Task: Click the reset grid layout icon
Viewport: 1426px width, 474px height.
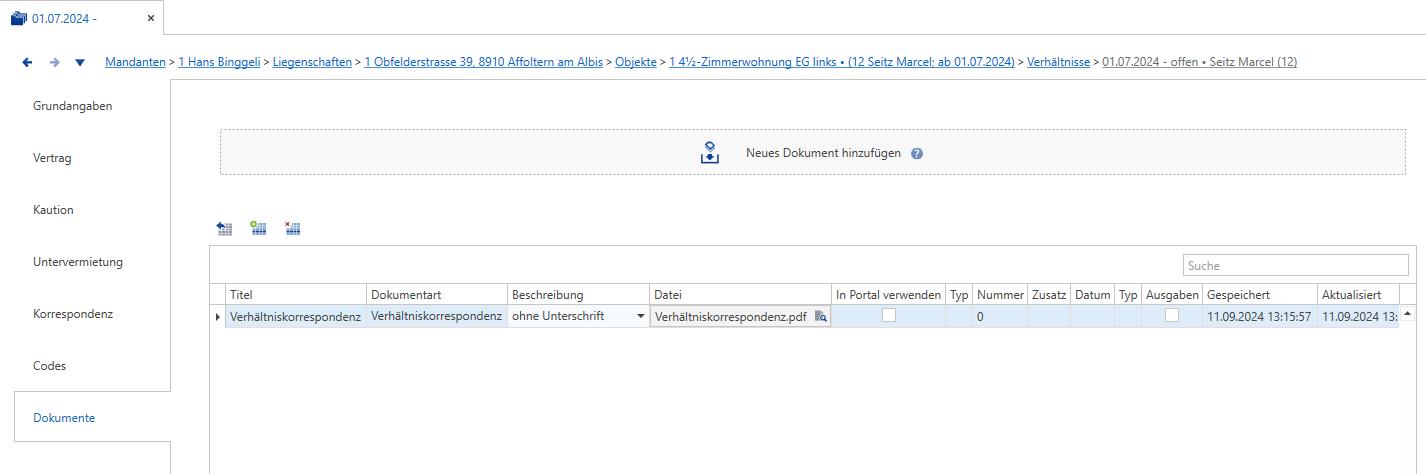Action: coord(225,229)
